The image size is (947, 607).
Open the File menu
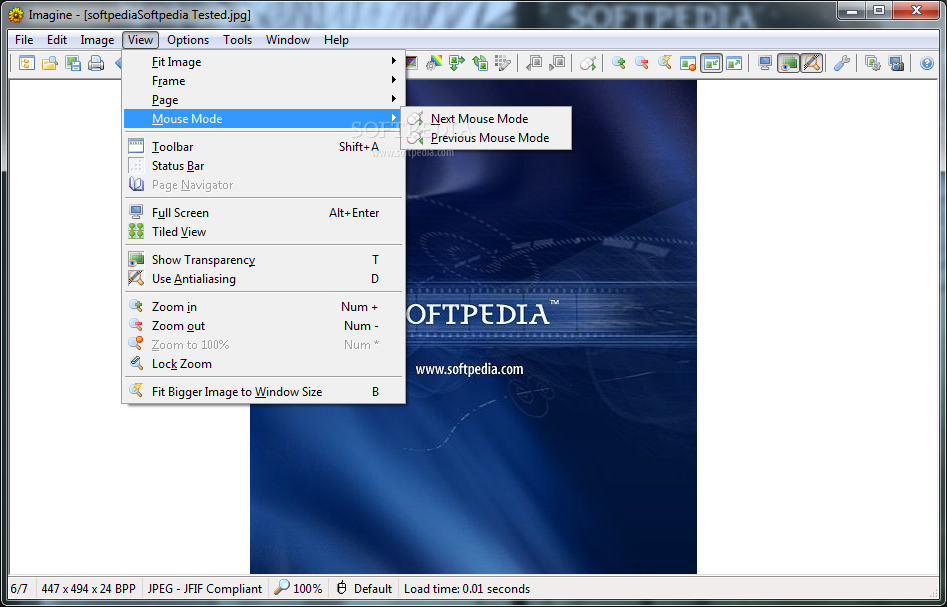(24, 40)
